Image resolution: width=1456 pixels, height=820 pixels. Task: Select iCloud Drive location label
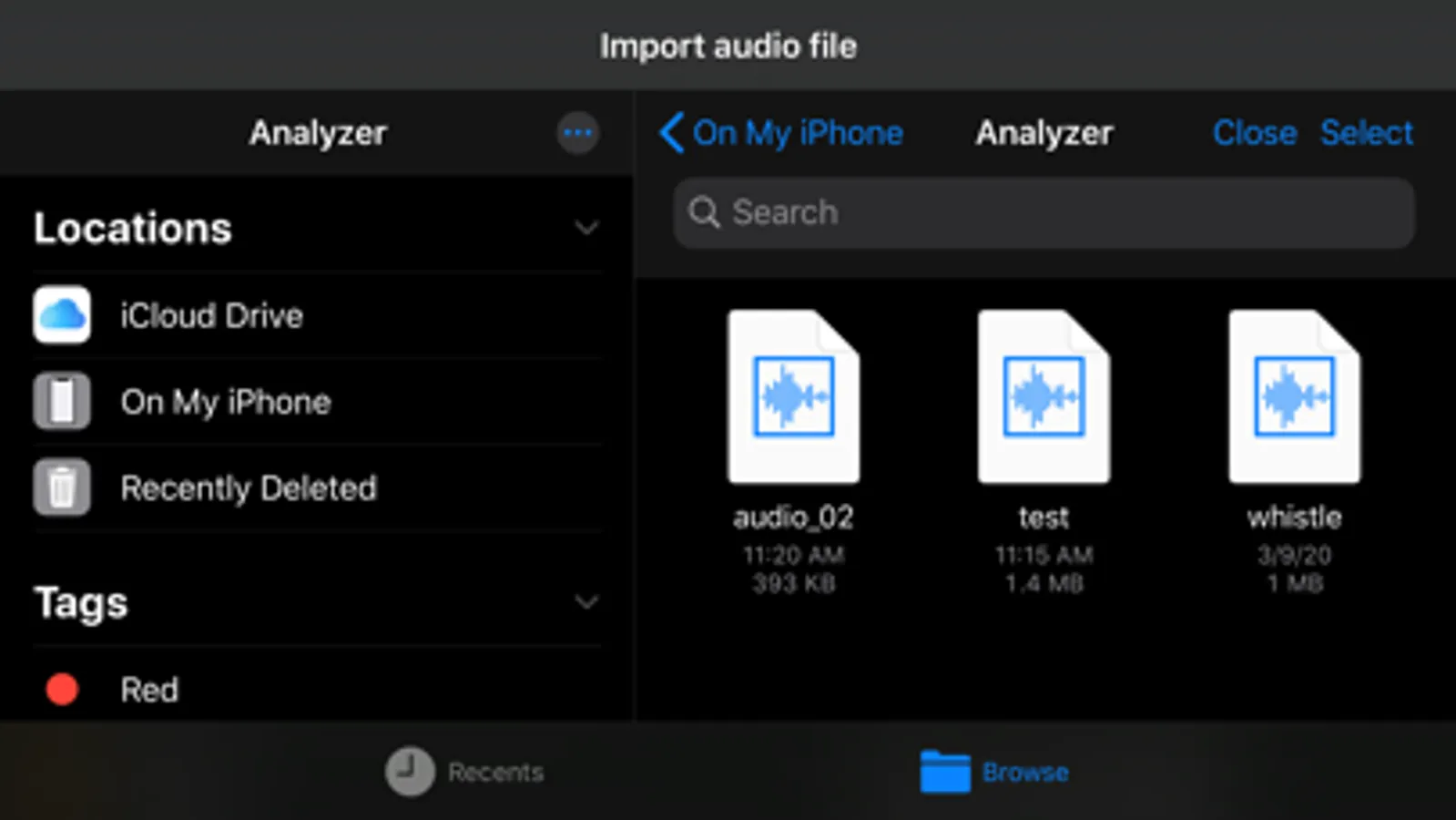(x=212, y=316)
